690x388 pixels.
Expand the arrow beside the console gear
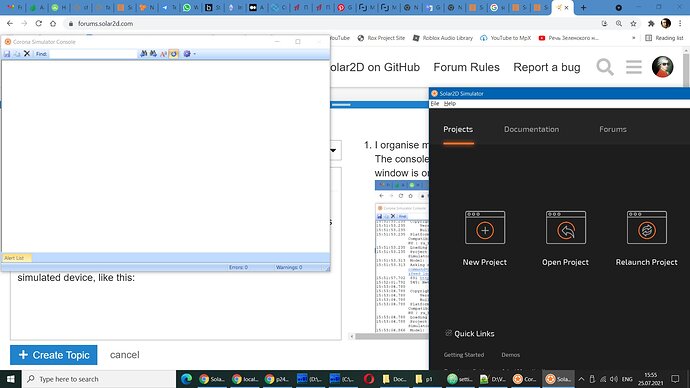(x=195, y=54)
